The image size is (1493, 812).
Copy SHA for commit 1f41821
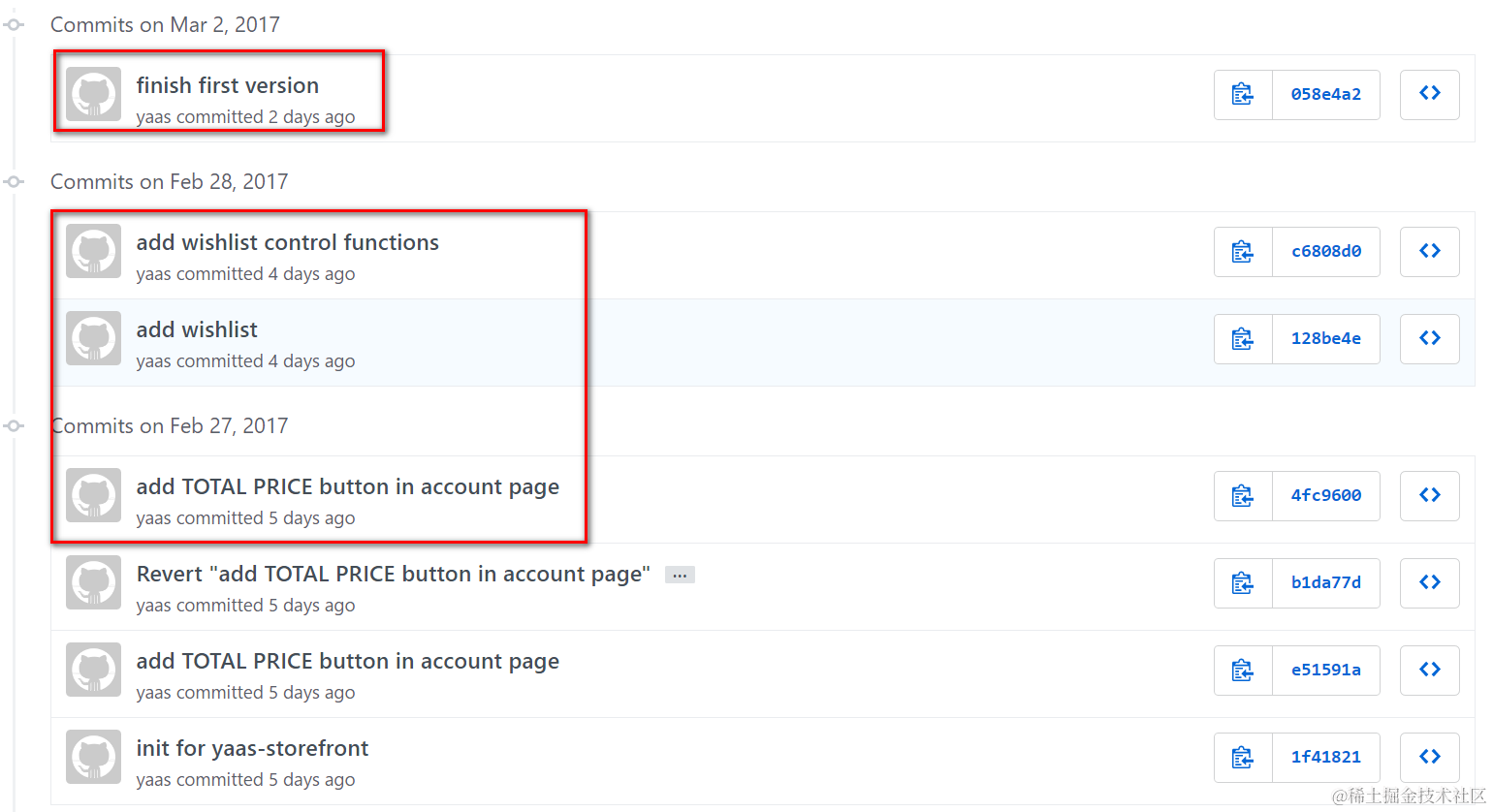point(1243,757)
